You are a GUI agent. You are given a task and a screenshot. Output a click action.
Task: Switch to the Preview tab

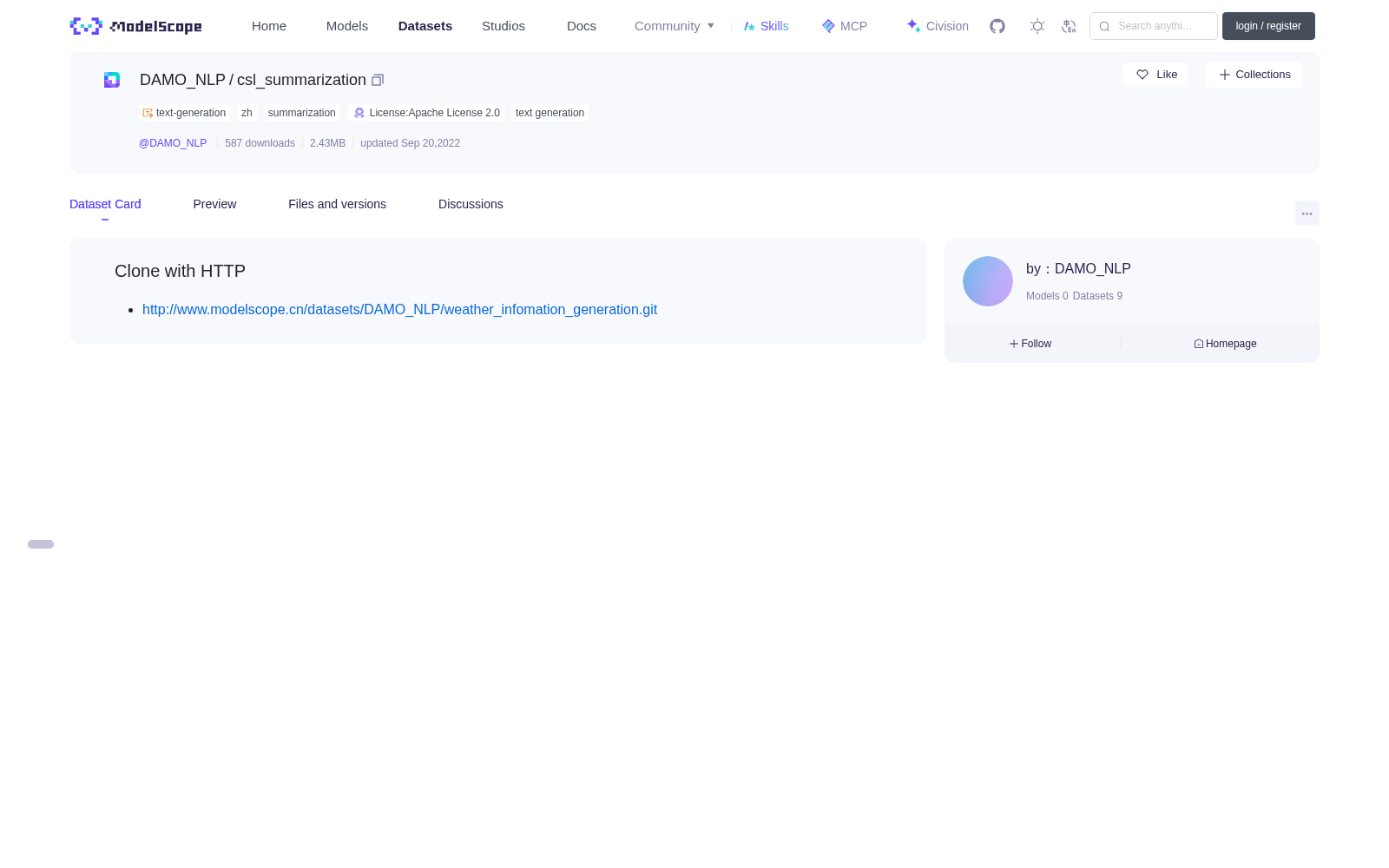pos(214,204)
